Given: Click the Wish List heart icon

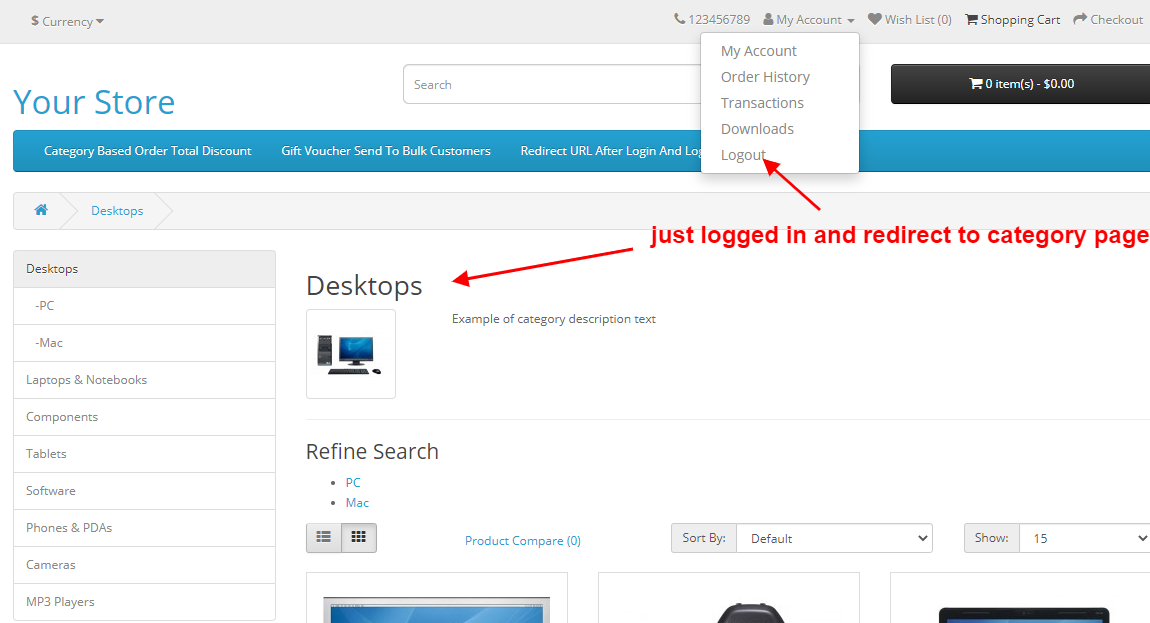Looking at the screenshot, I should (874, 19).
